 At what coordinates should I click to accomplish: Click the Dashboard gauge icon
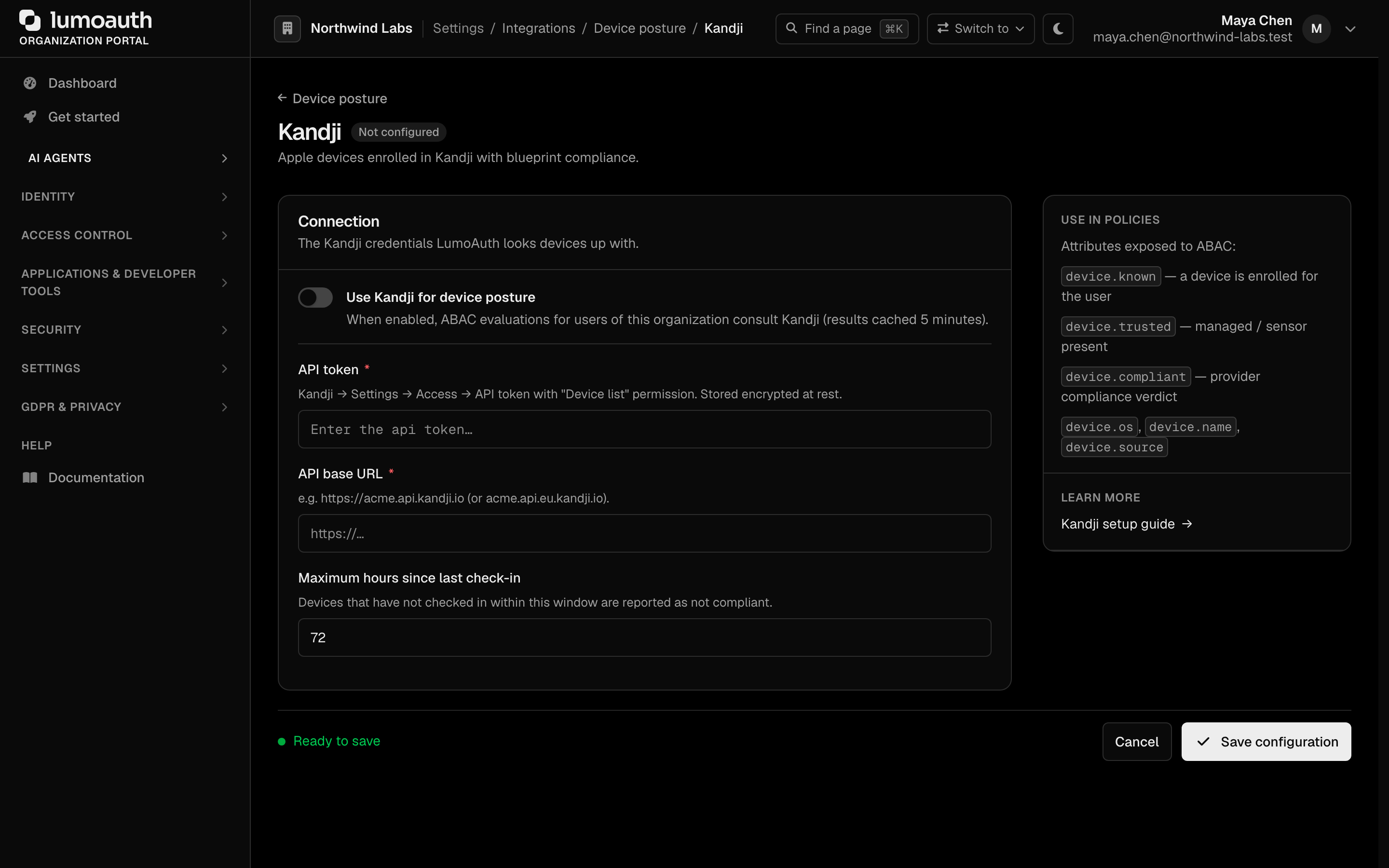click(x=30, y=83)
